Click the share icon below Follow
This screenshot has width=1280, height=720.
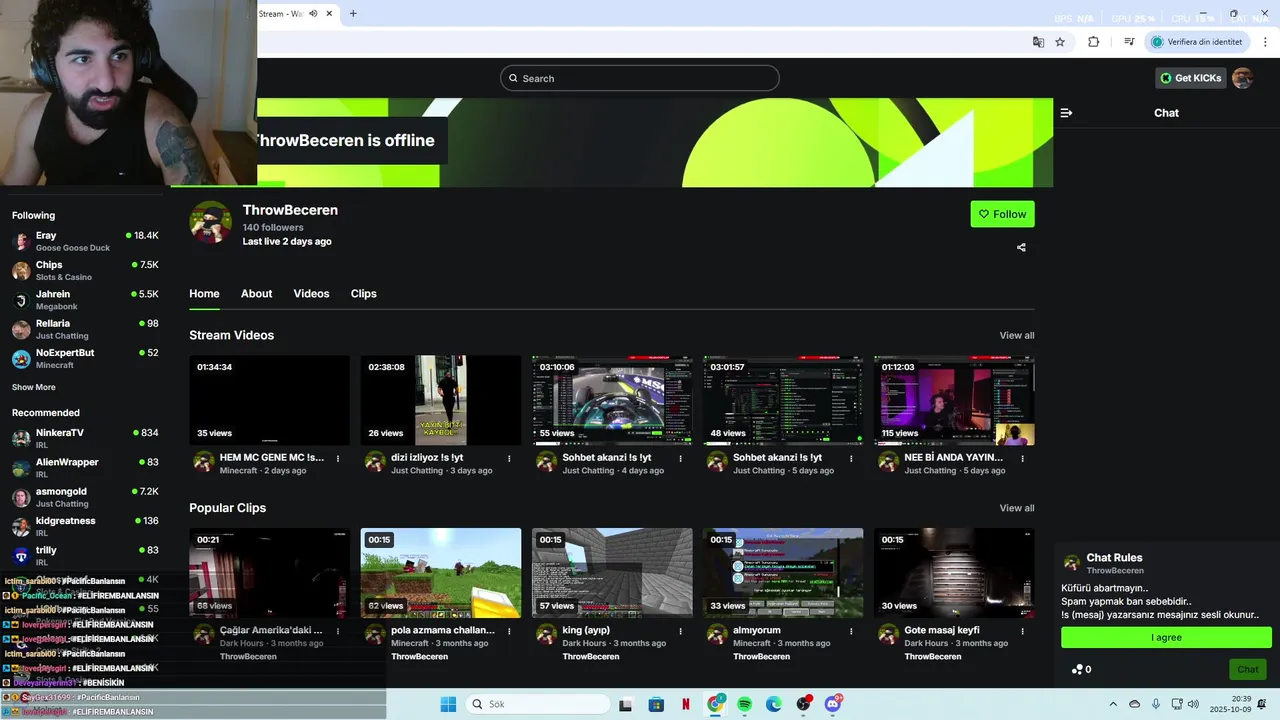pyautogui.click(x=1021, y=247)
